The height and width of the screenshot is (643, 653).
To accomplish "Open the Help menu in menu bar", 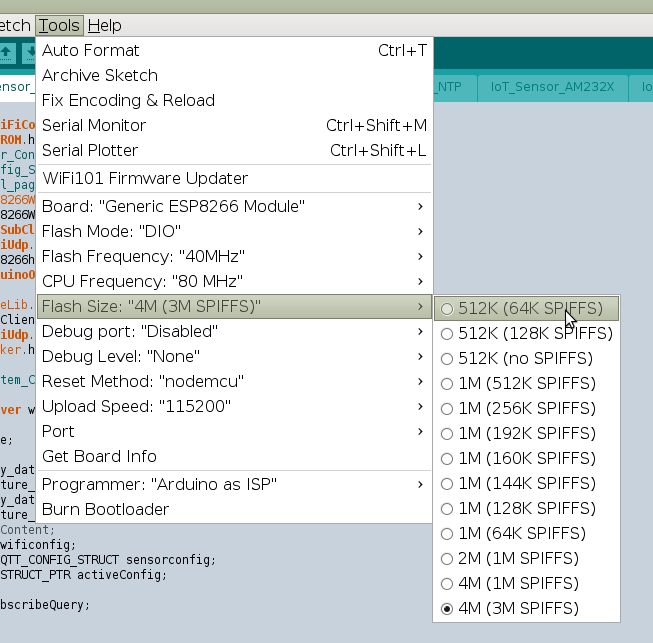I will 105,25.
